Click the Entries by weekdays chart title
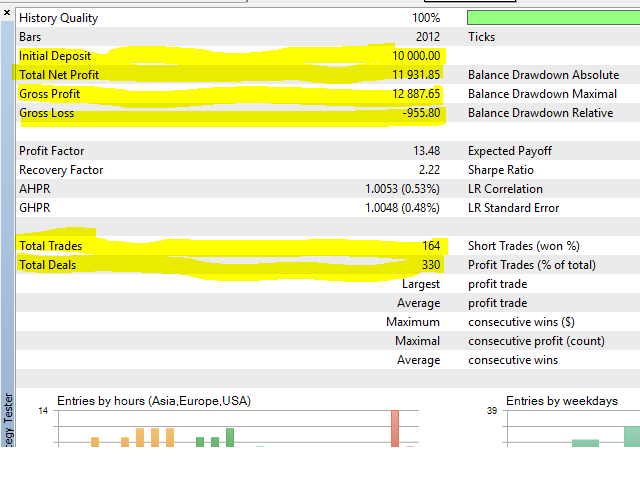 [x=561, y=401]
